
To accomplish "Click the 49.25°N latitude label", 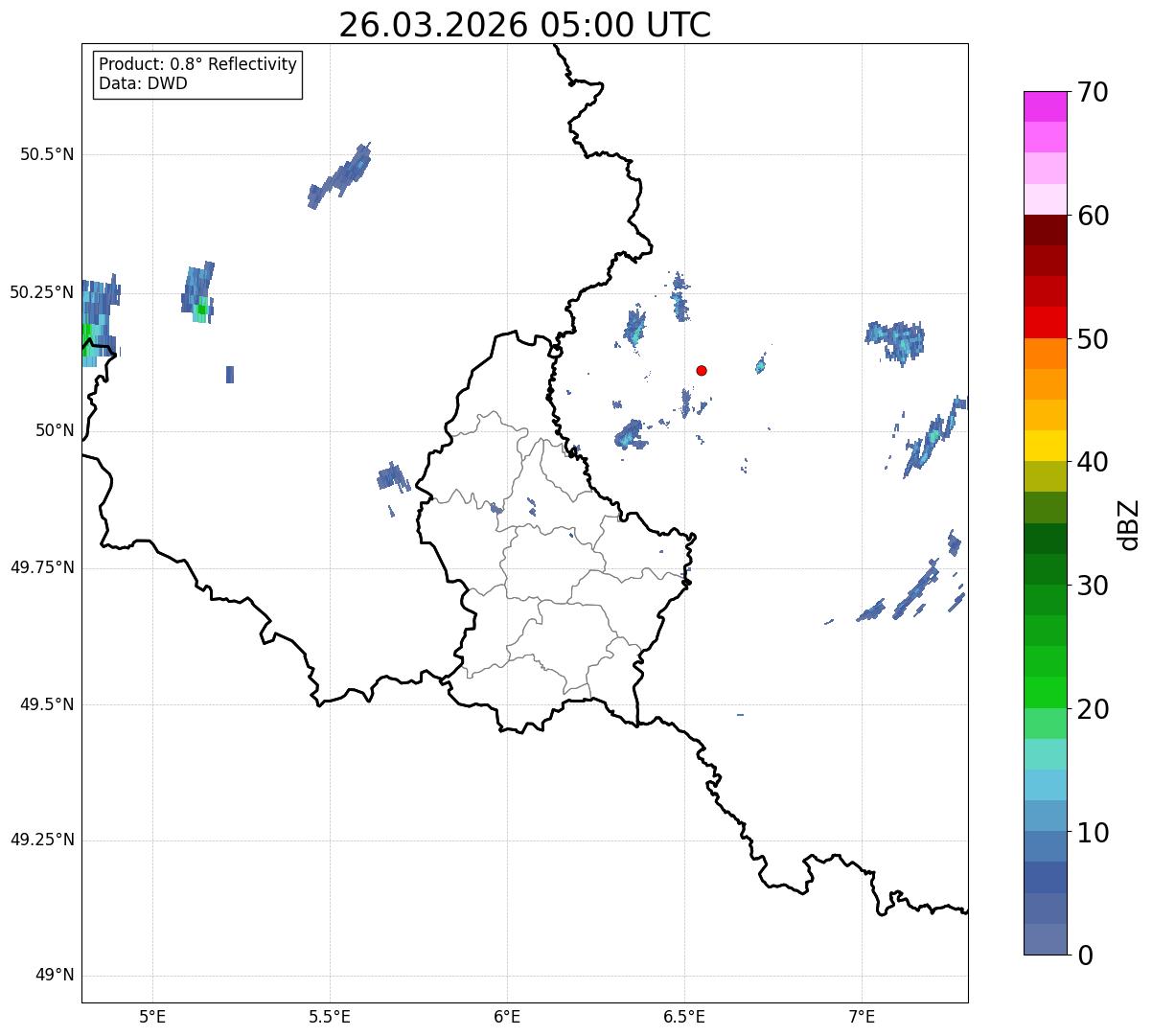I will point(42,840).
